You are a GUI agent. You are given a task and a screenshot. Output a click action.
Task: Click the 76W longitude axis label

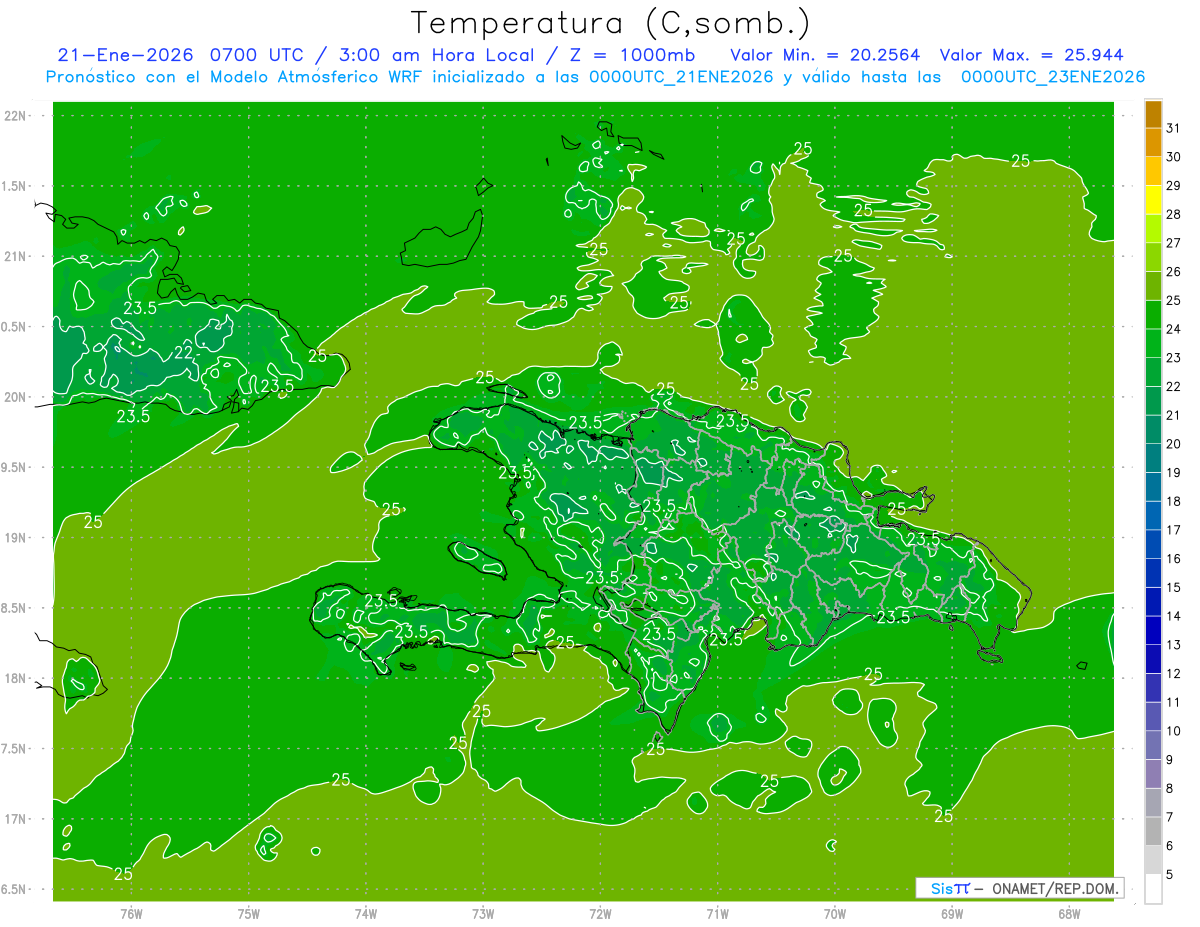(x=131, y=913)
